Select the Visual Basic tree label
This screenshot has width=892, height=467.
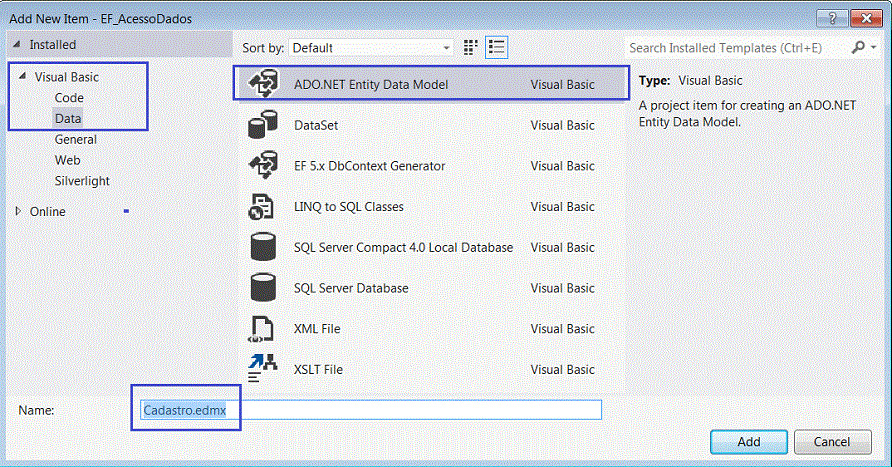click(67, 77)
